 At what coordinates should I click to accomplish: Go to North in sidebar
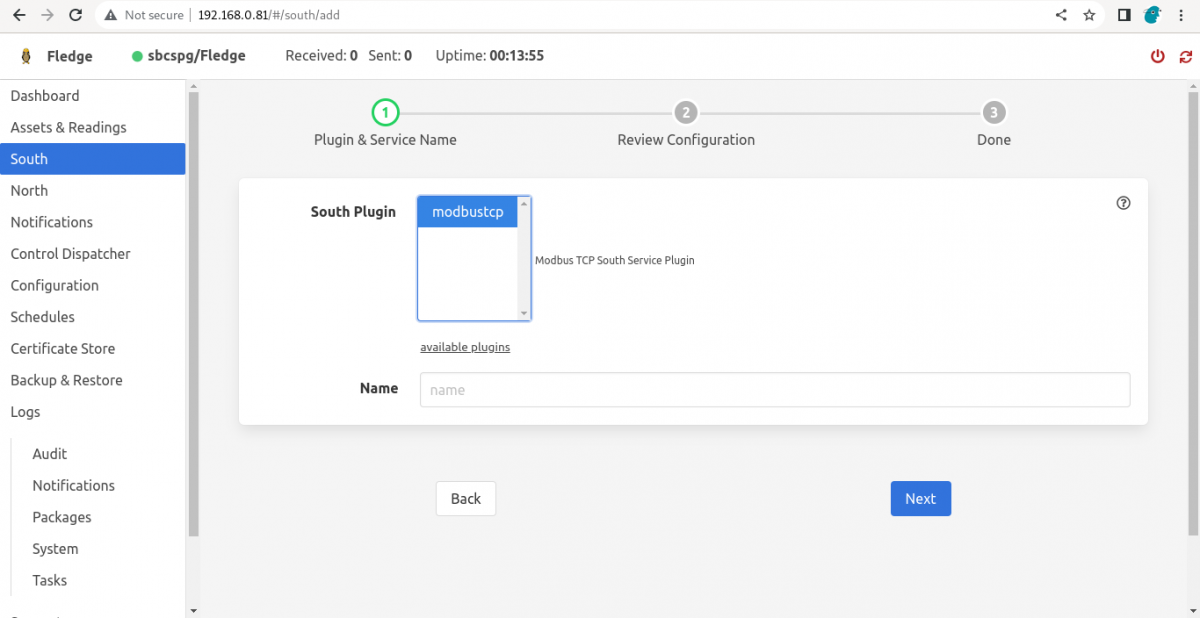[x=29, y=191]
